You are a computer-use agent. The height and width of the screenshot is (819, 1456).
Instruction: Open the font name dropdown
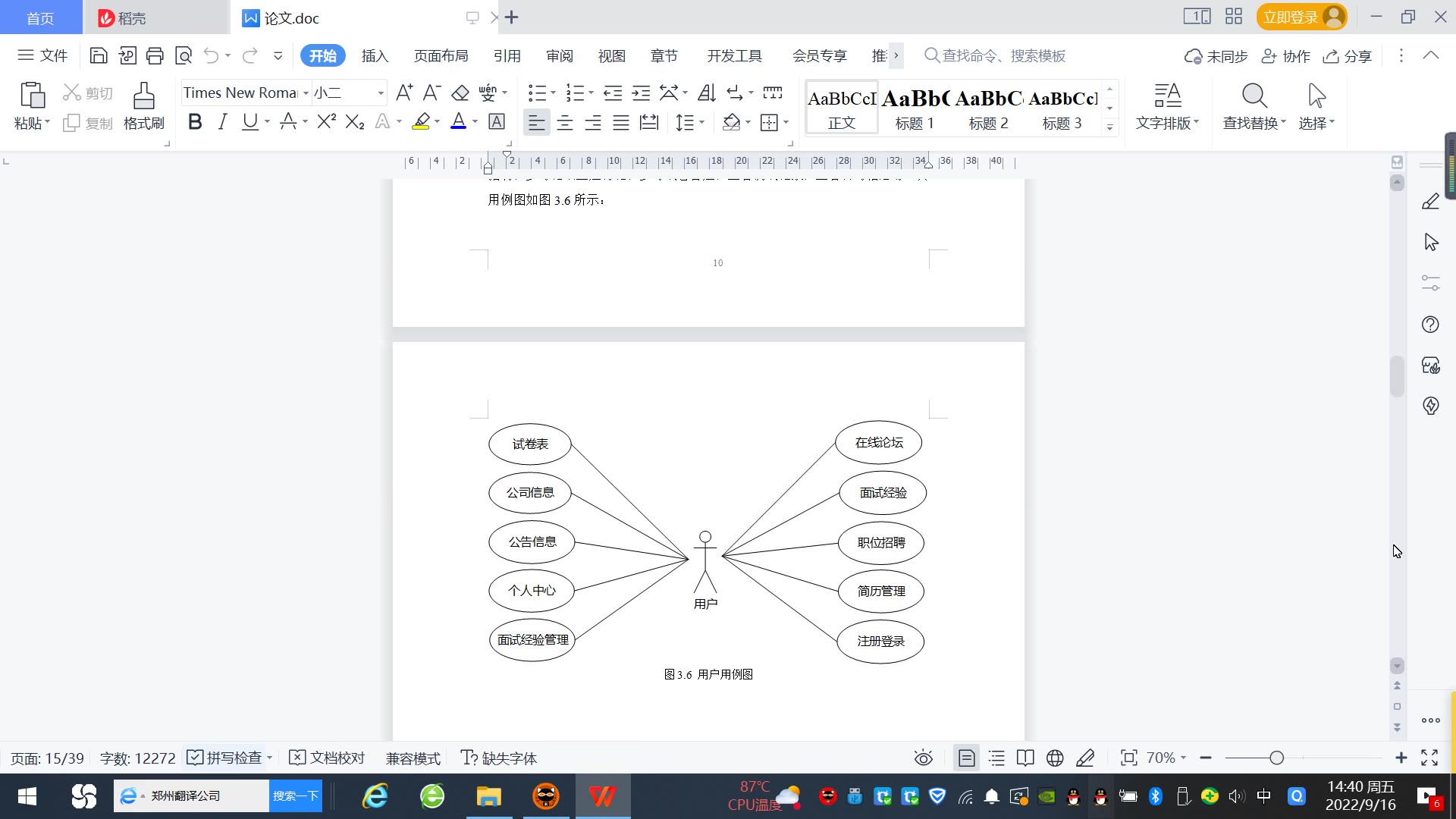(x=306, y=93)
